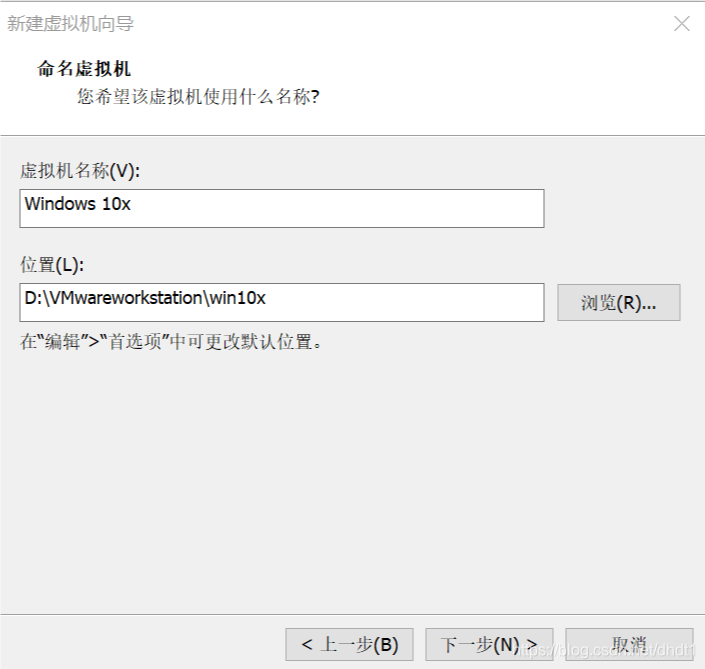The height and width of the screenshot is (669, 705).
Task: Proceed with 下一步(N) button
Action: (x=489, y=644)
